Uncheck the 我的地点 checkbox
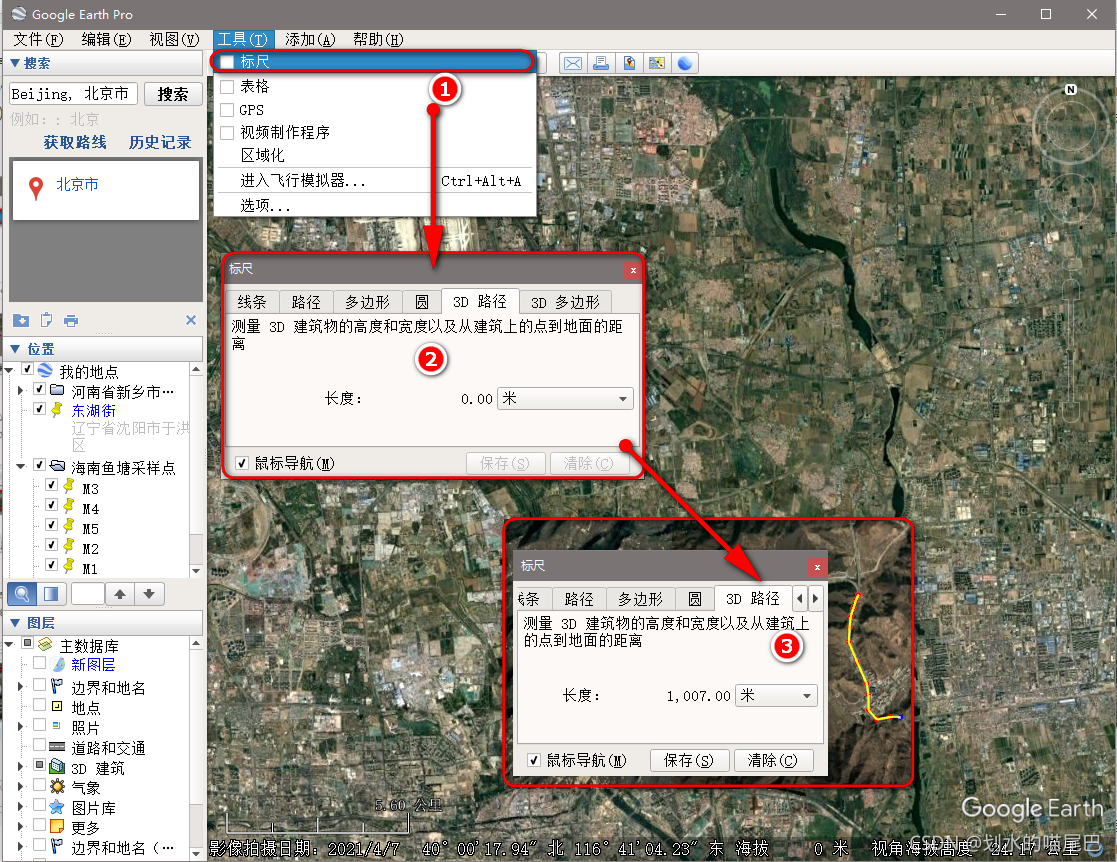Image resolution: width=1117 pixels, height=862 pixels. pyautogui.click(x=27, y=369)
